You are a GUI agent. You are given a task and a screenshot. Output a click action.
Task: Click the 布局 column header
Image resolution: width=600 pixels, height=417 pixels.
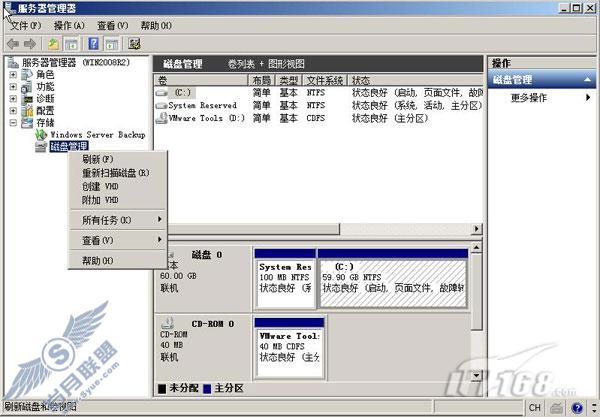click(262, 80)
